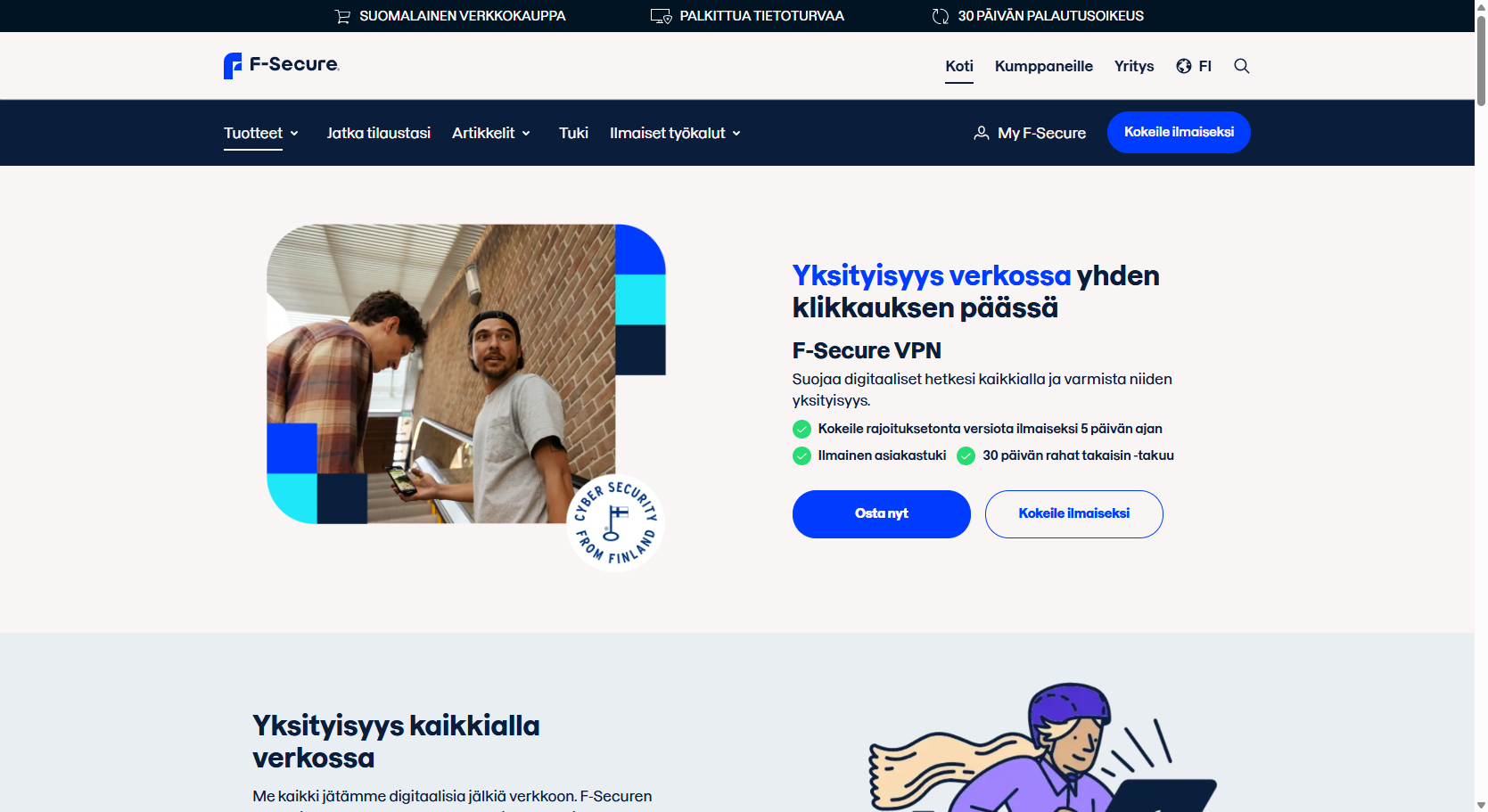Click the hero photo of two men

coord(441,373)
